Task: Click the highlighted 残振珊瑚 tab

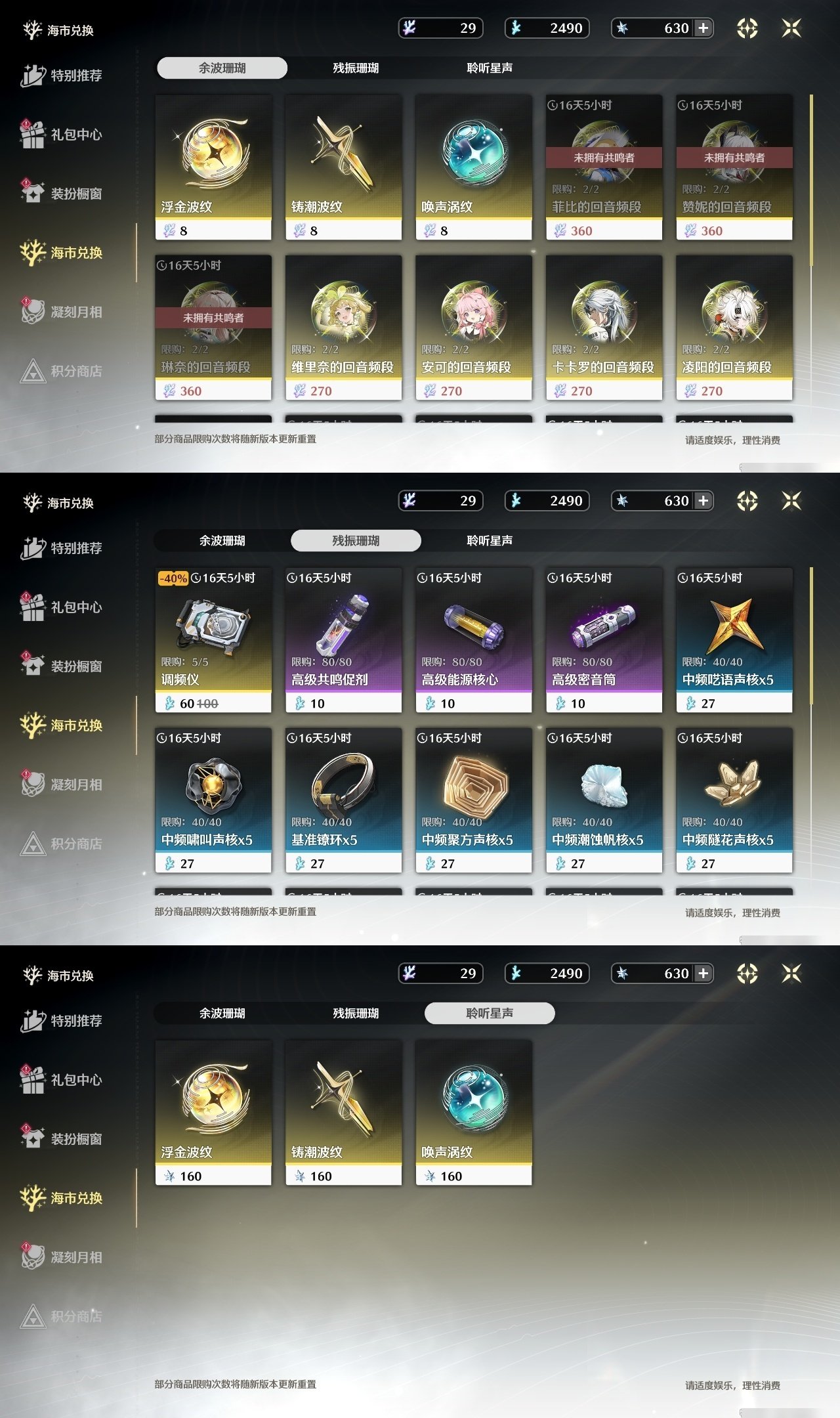Action: pyautogui.click(x=356, y=540)
